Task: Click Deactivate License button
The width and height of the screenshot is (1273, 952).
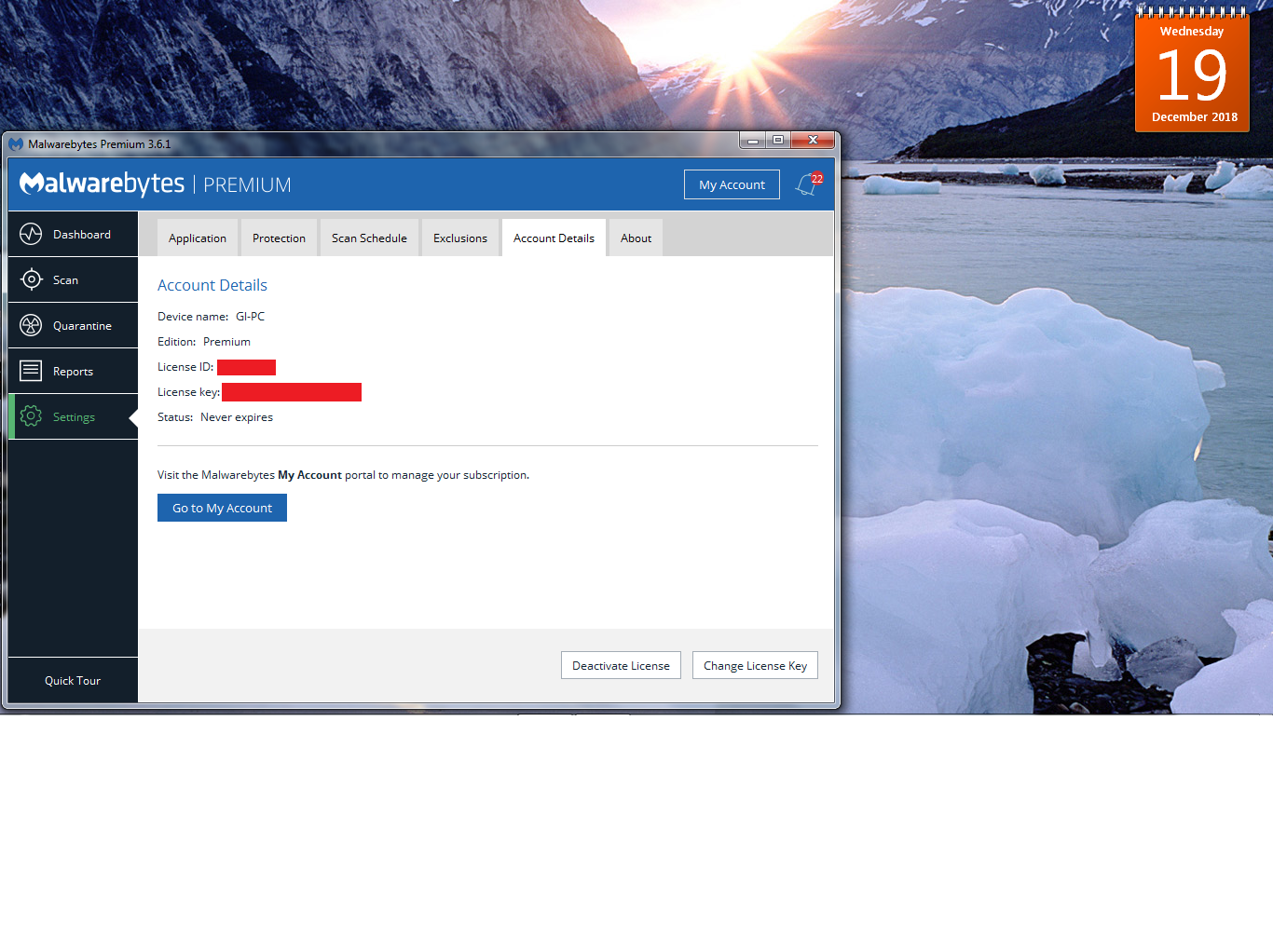Action: (621, 665)
